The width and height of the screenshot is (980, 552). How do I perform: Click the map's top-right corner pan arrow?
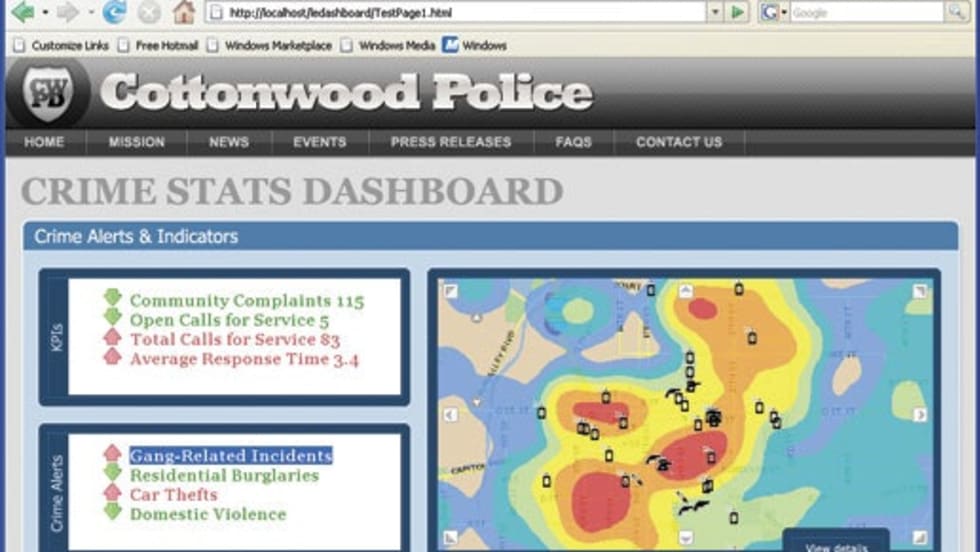point(919,291)
